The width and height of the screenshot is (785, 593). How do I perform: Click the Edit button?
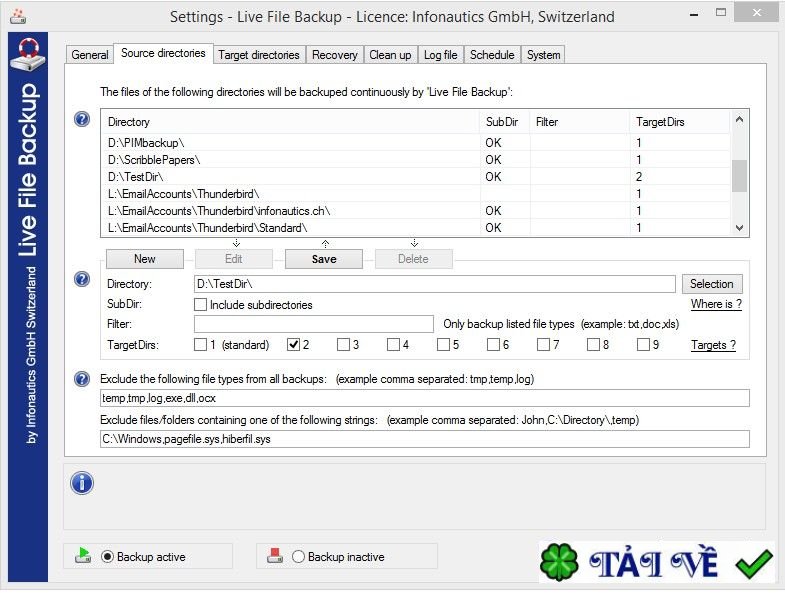pyautogui.click(x=234, y=259)
